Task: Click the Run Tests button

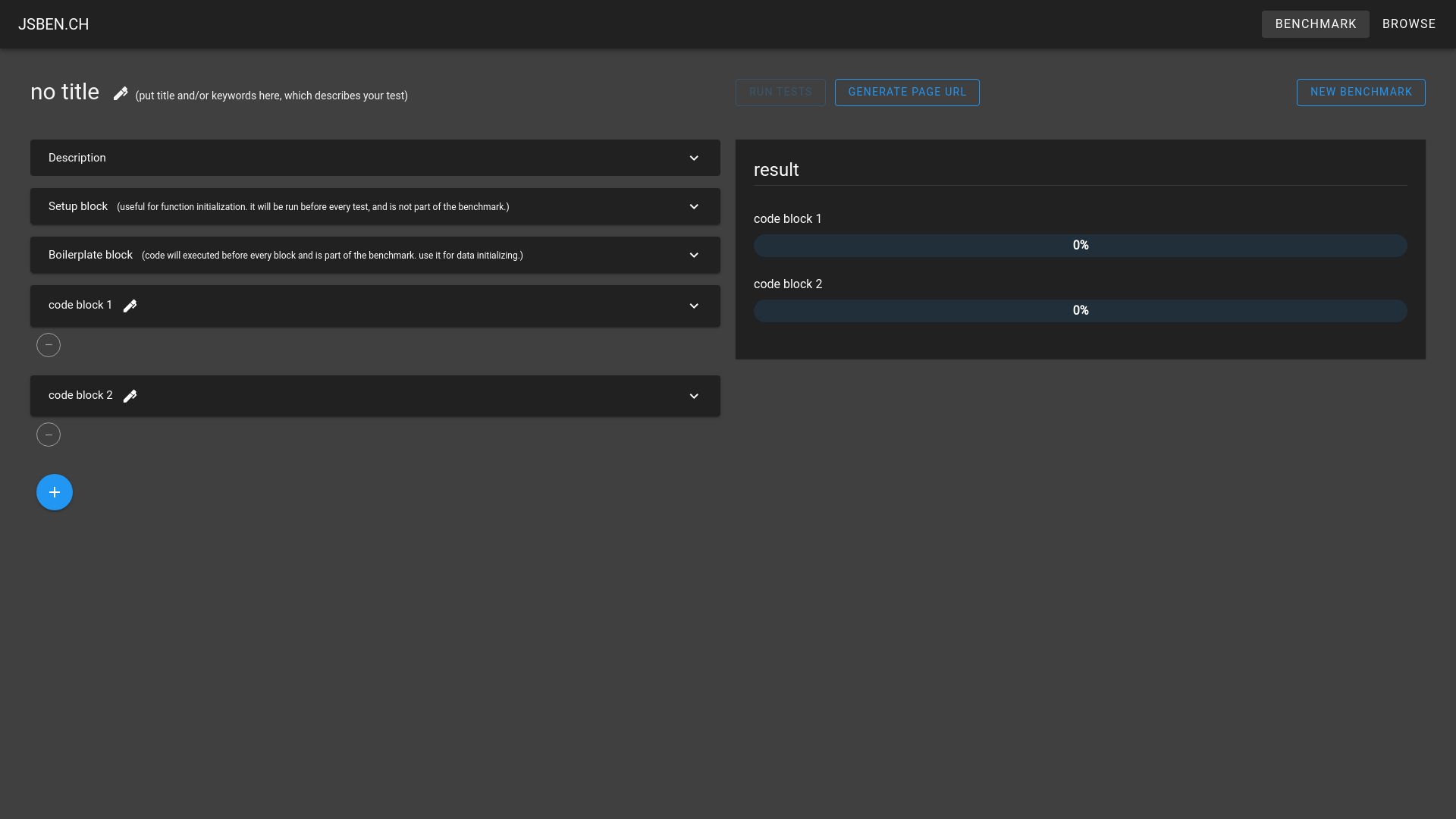Action: tap(780, 93)
